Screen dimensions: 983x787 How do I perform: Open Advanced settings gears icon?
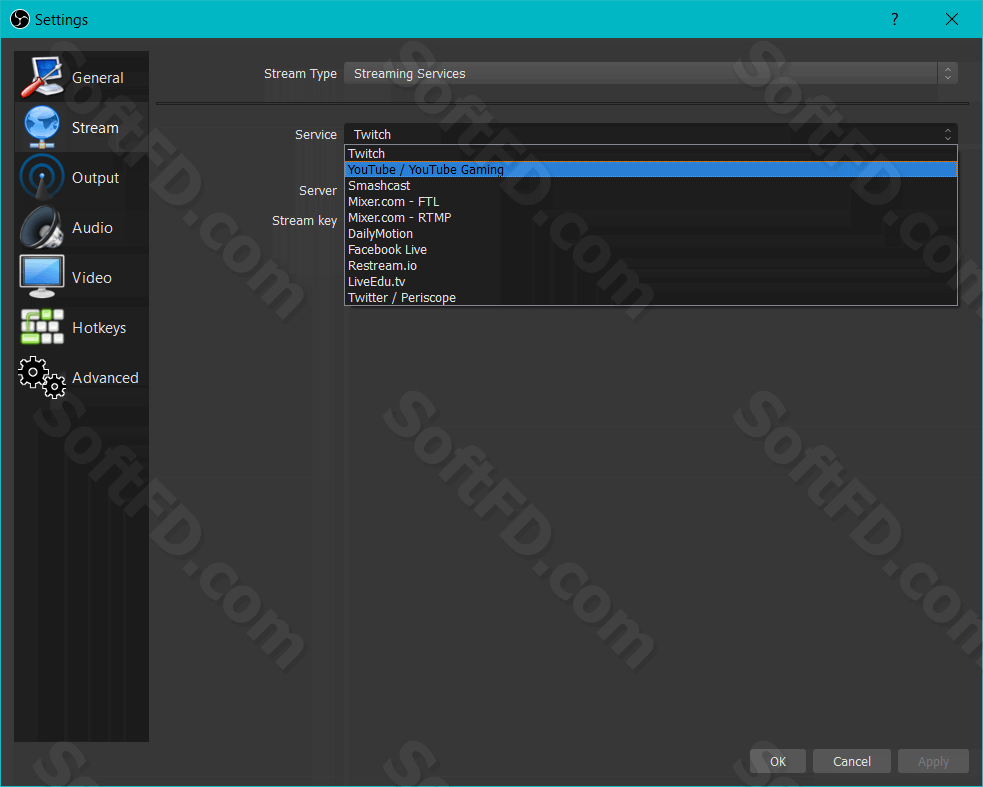pos(42,377)
